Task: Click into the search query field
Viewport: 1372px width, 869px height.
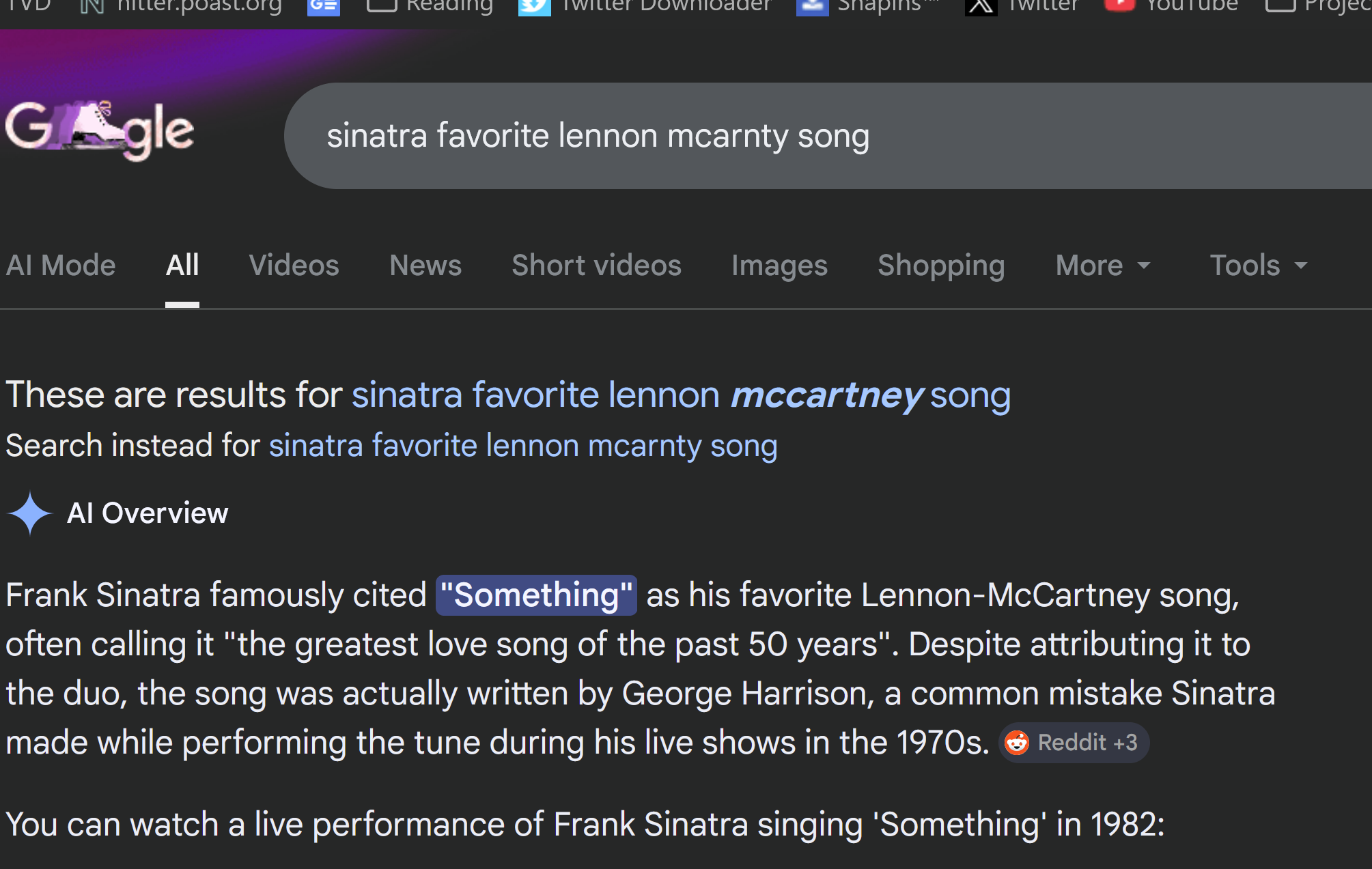Action: (x=751, y=136)
